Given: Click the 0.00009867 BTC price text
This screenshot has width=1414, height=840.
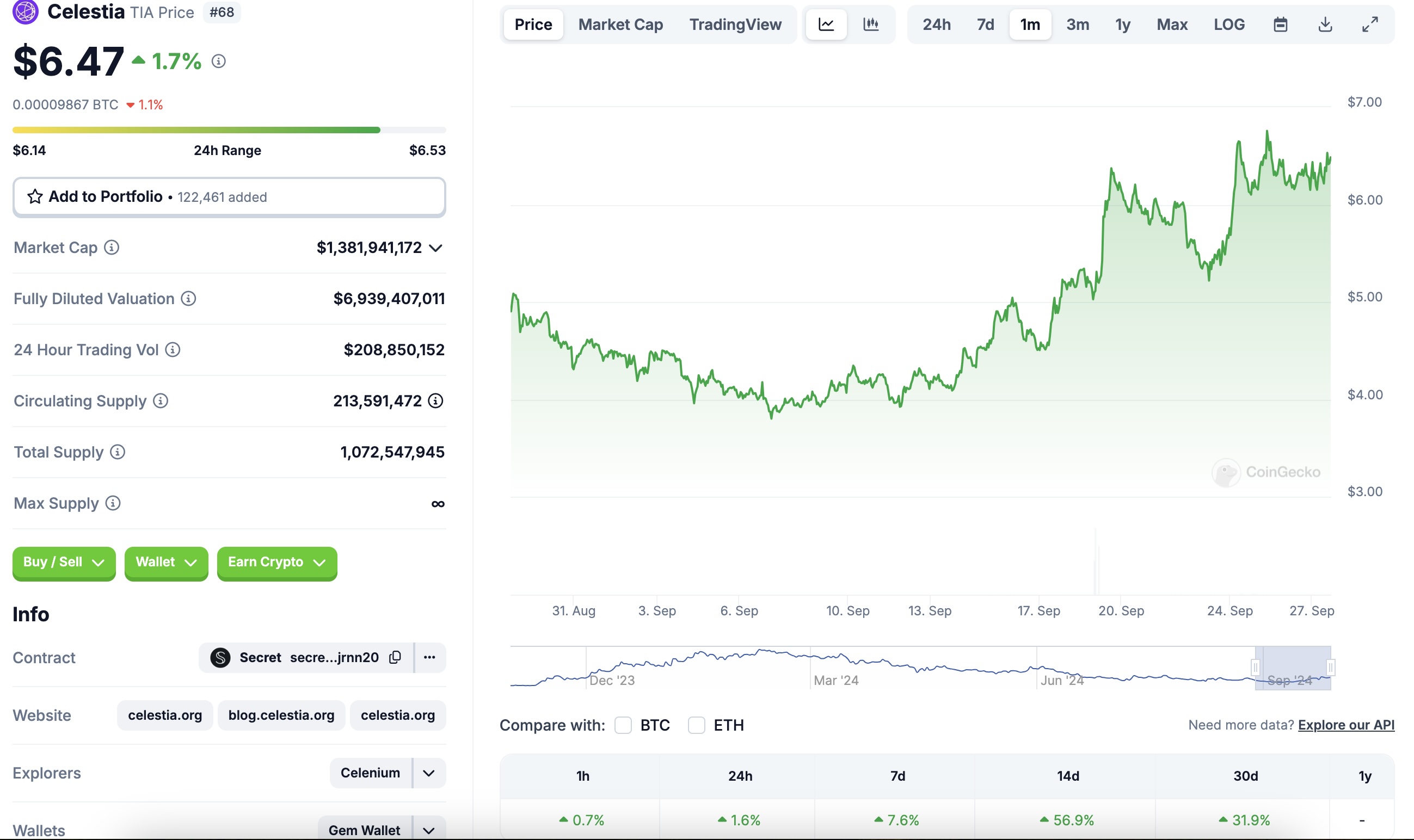Looking at the screenshot, I should (66, 104).
